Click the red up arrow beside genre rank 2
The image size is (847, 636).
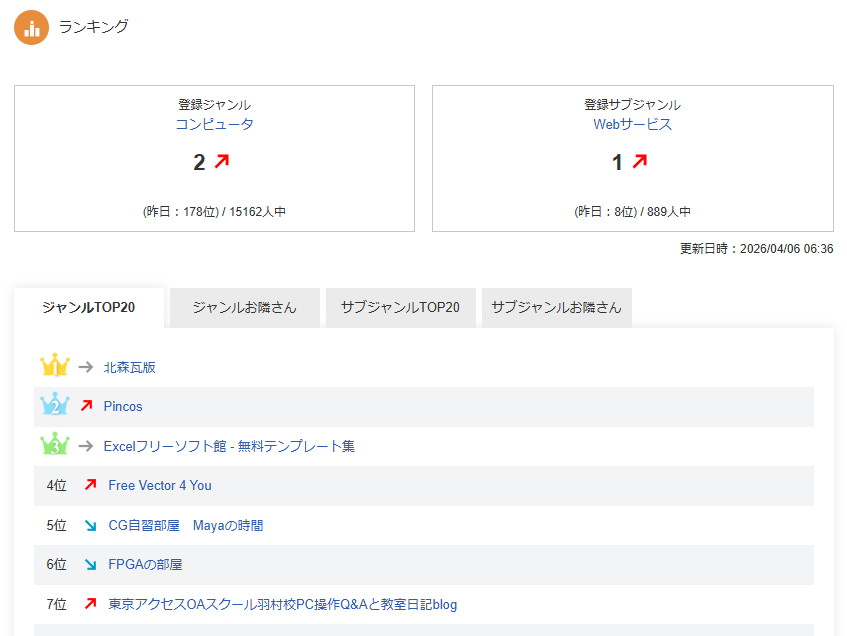[x=222, y=161]
